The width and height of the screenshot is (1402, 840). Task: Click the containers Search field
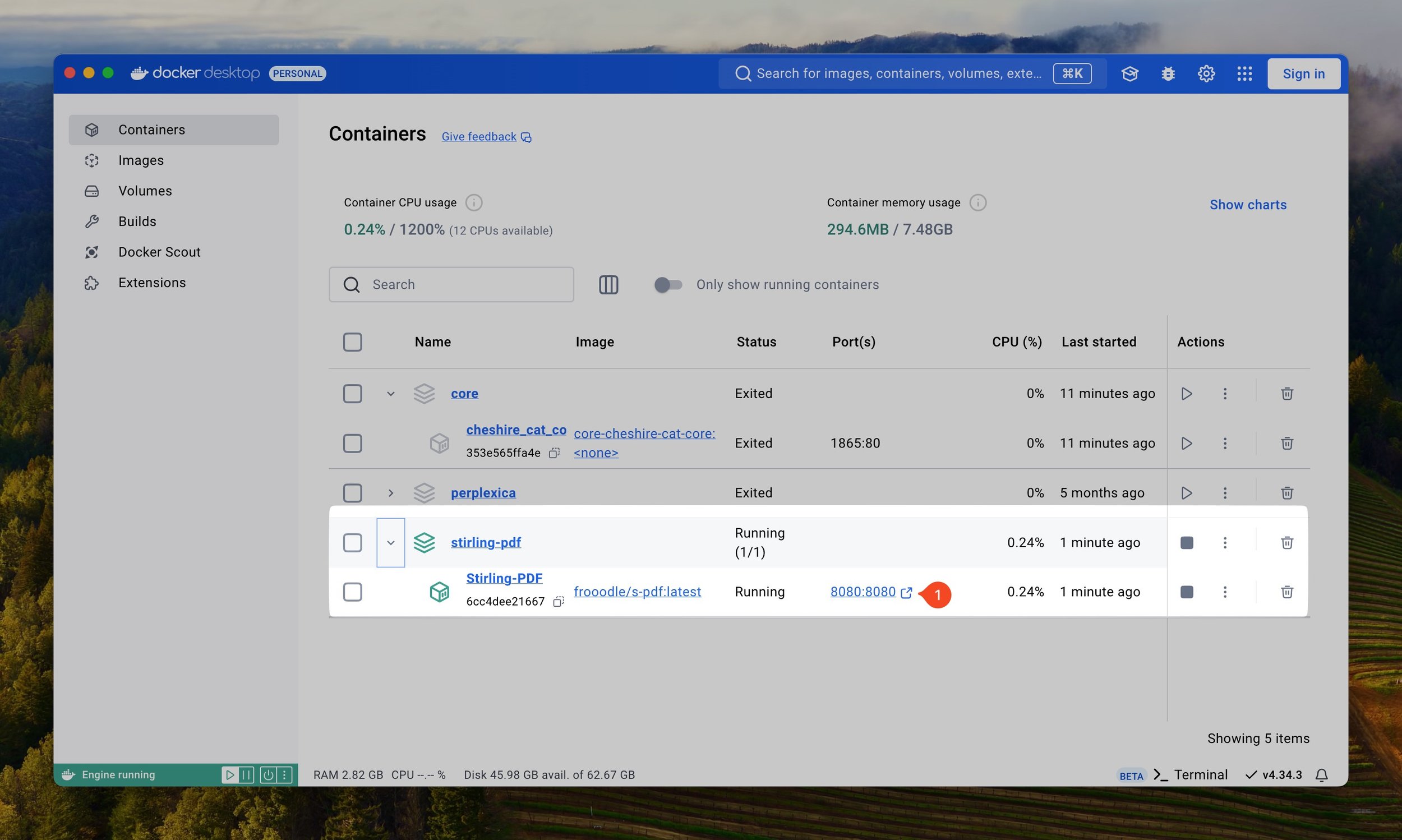[451, 285]
